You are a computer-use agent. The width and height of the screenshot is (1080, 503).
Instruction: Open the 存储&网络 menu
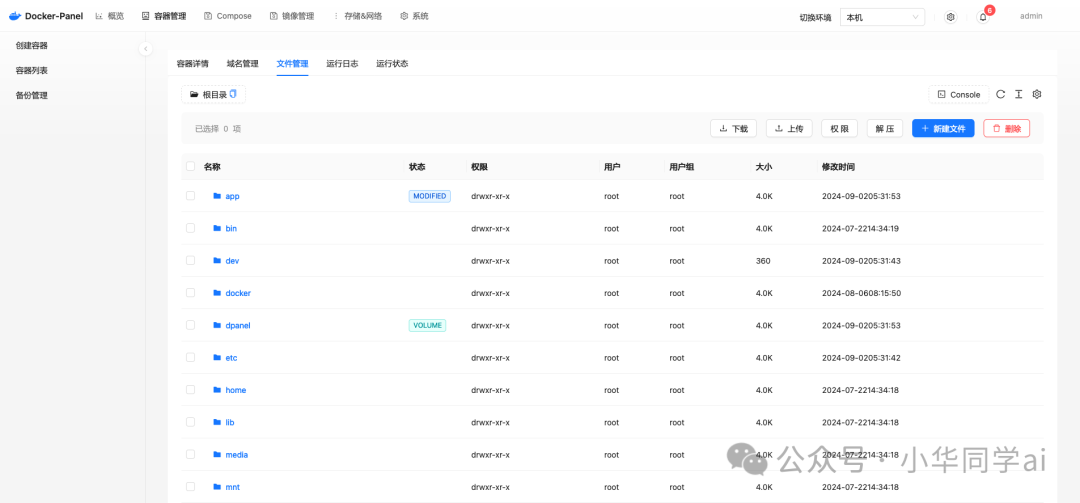click(357, 16)
